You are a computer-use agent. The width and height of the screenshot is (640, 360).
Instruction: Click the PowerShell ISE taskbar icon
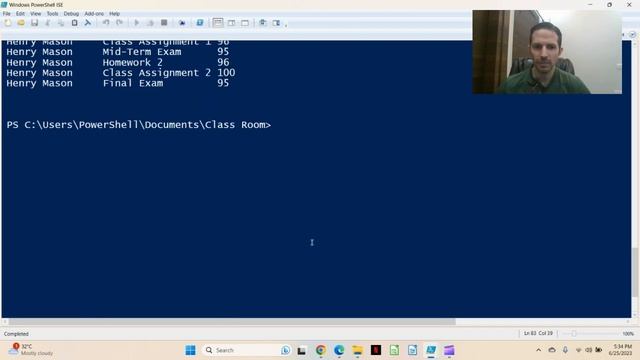[x=431, y=350]
